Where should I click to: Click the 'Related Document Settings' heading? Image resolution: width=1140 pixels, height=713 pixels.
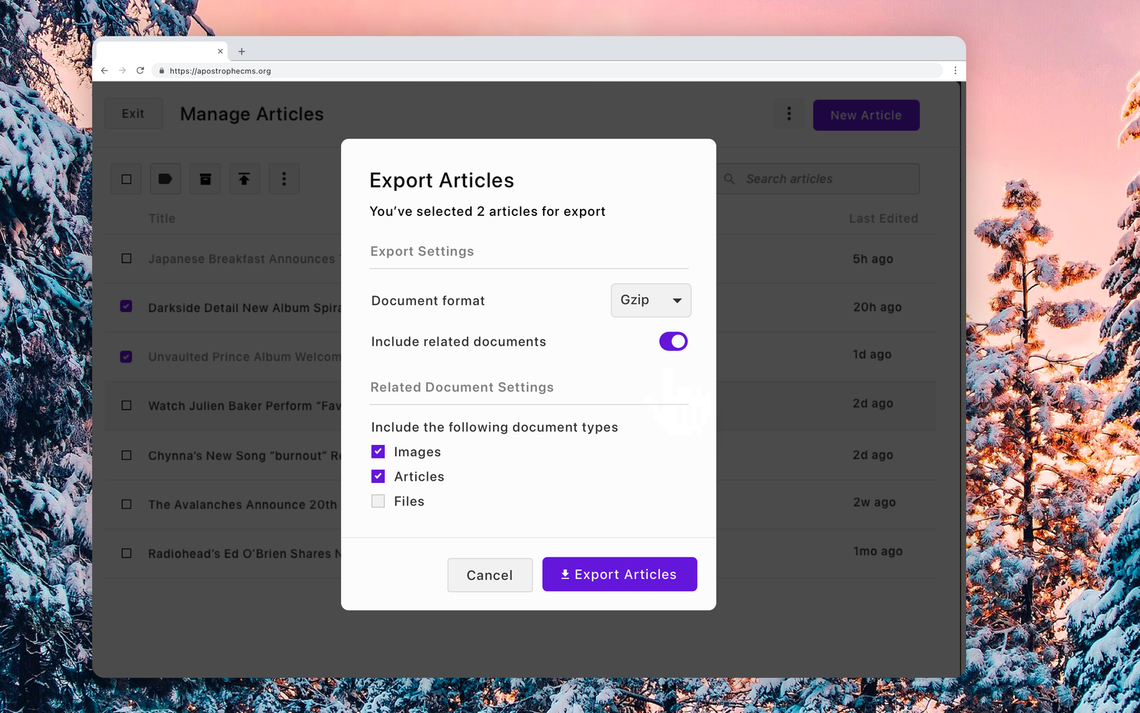click(x=462, y=387)
